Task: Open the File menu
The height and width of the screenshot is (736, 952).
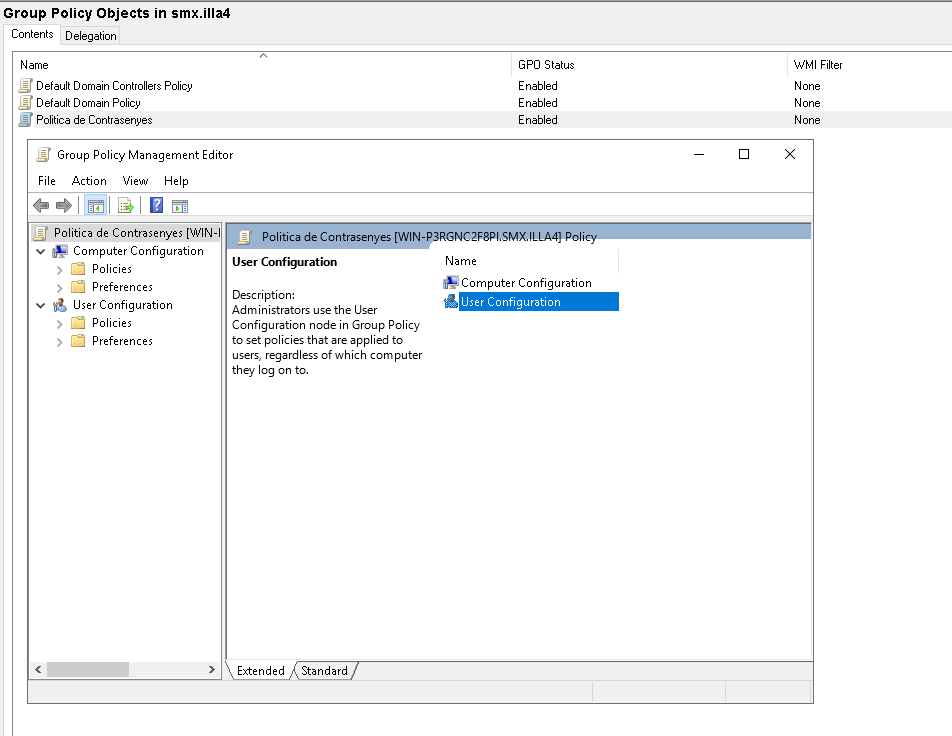Action: 47,181
